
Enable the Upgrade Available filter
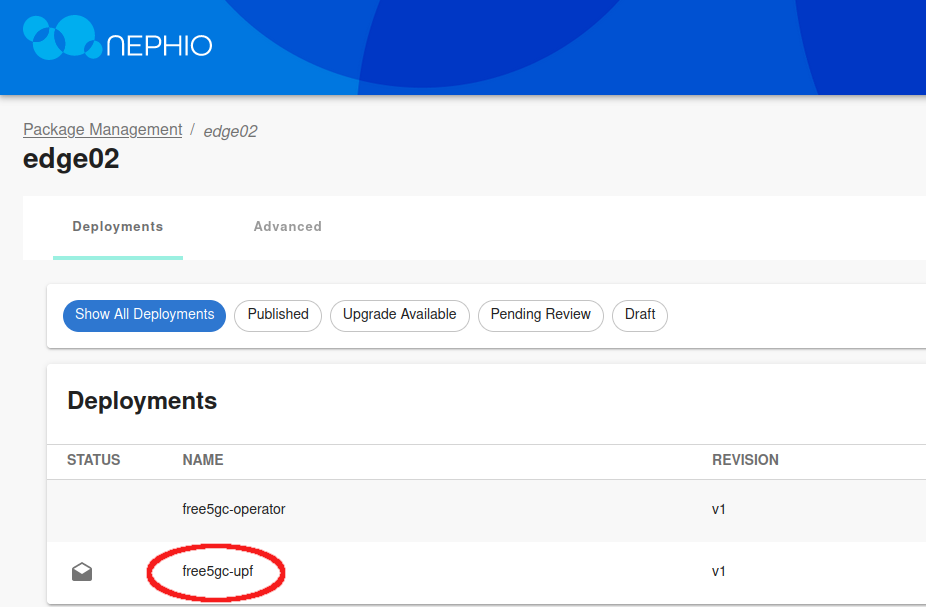(399, 315)
